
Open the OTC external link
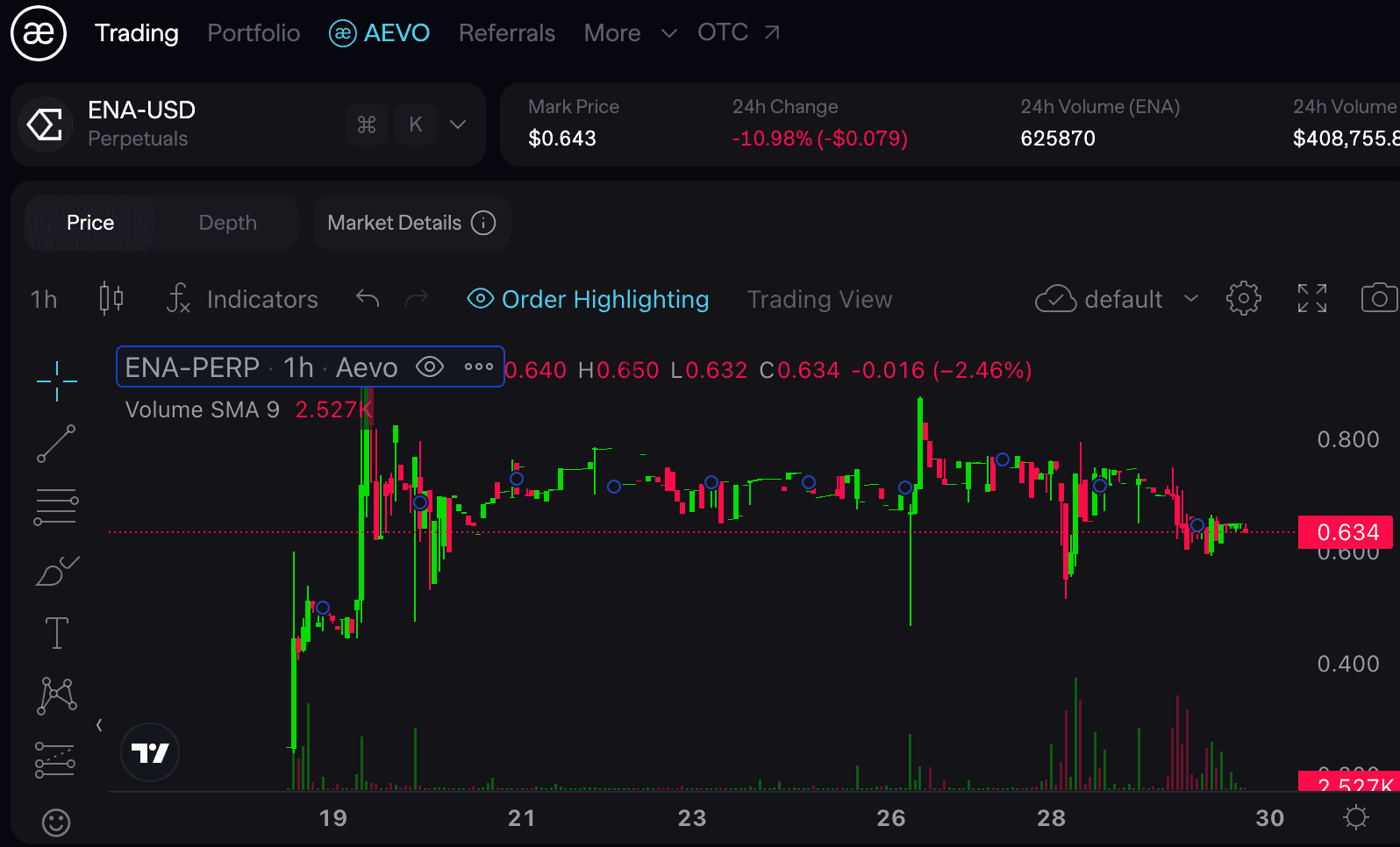738,32
